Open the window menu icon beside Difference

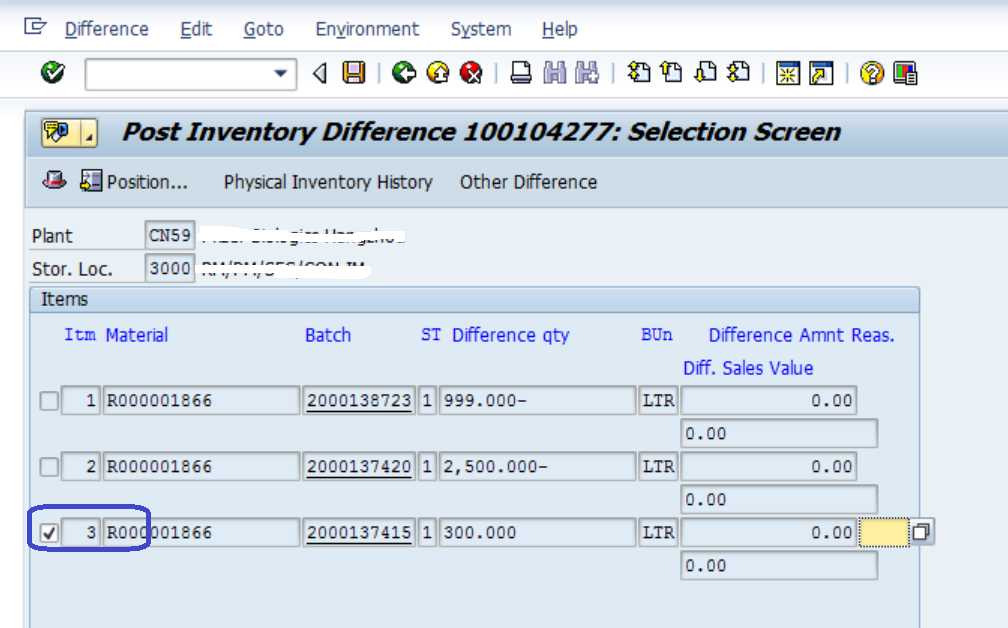click(x=35, y=27)
